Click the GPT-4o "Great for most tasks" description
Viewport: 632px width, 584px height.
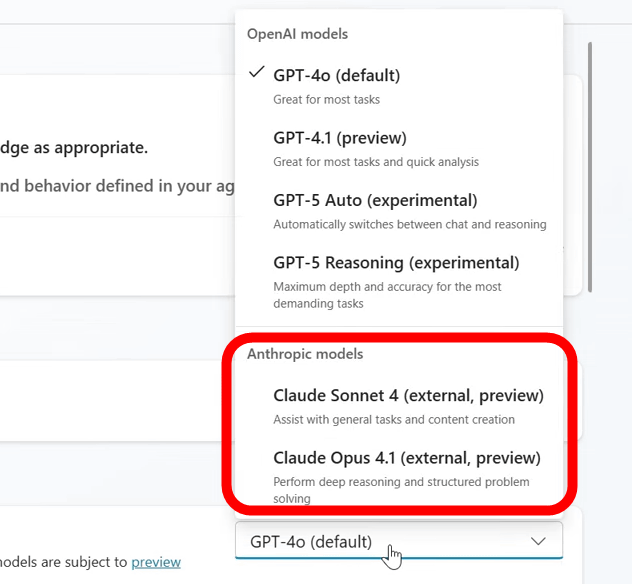pos(326,100)
